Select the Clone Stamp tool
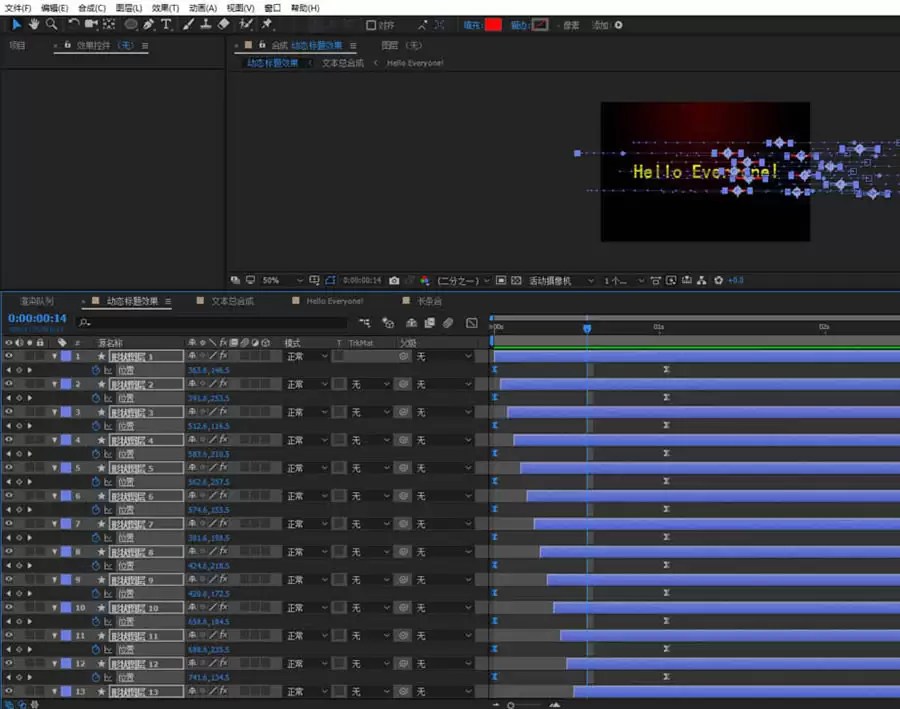 (205, 24)
